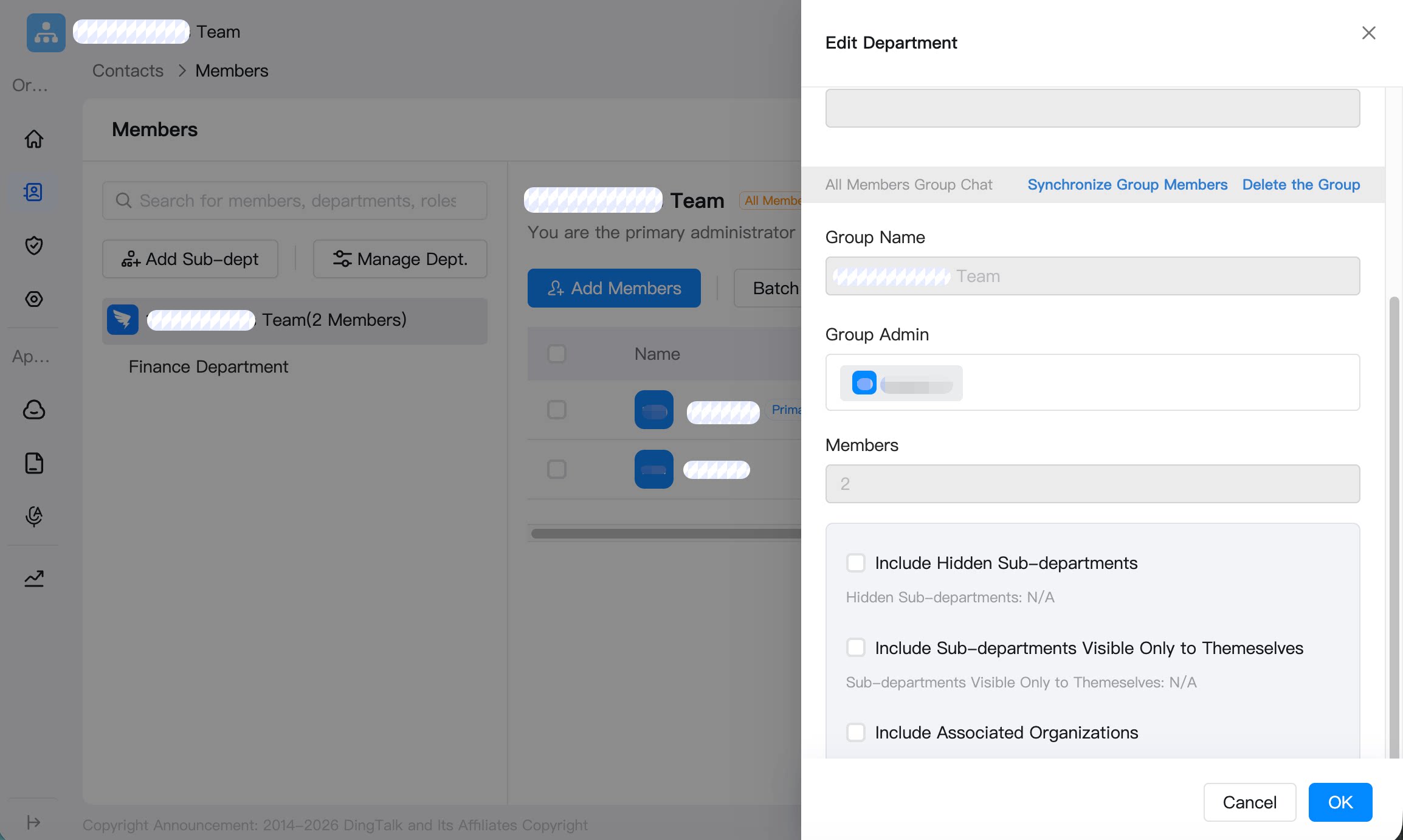Image resolution: width=1403 pixels, height=840 pixels.
Task: Click Delete the Group link
Action: [1301, 184]
